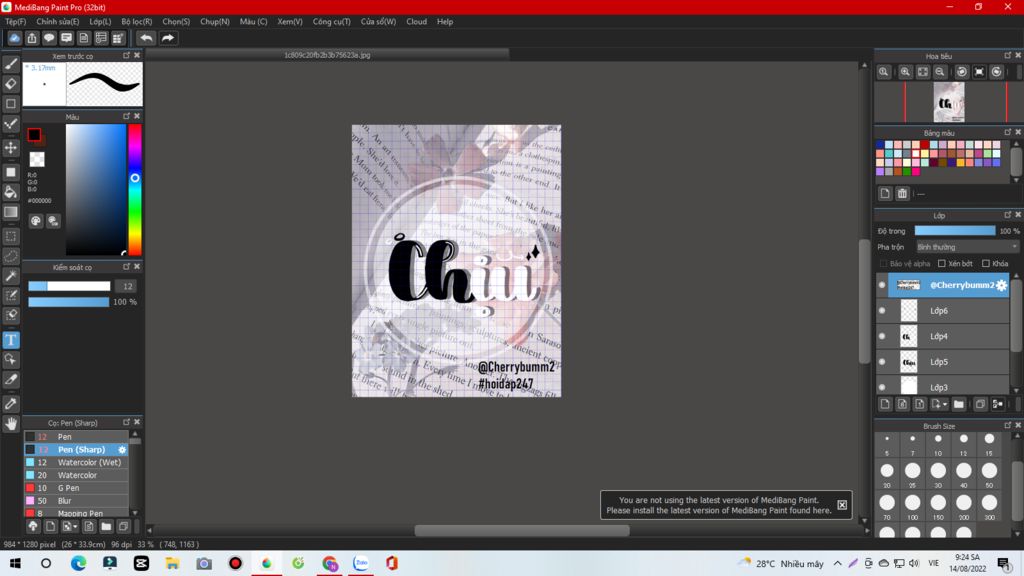The height and width of the screenshot is (576, 1024).
Task: Zoom in using navigator magnifier plus
Action: (x=905, y=72)
